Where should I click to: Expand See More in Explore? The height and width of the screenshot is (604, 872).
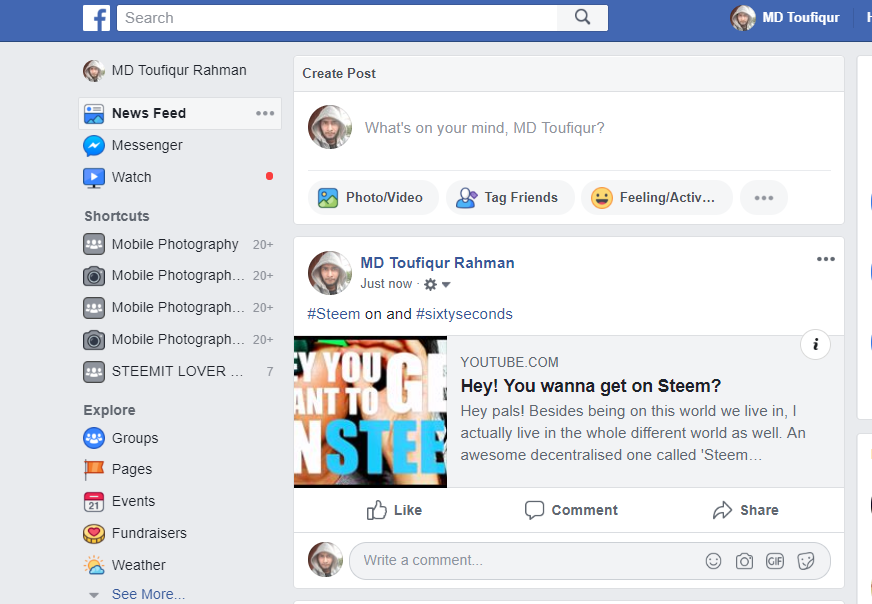[148, 595]
